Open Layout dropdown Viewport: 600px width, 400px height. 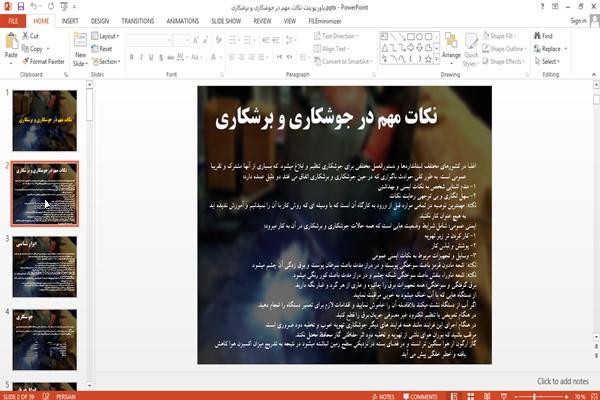(105, 36)
